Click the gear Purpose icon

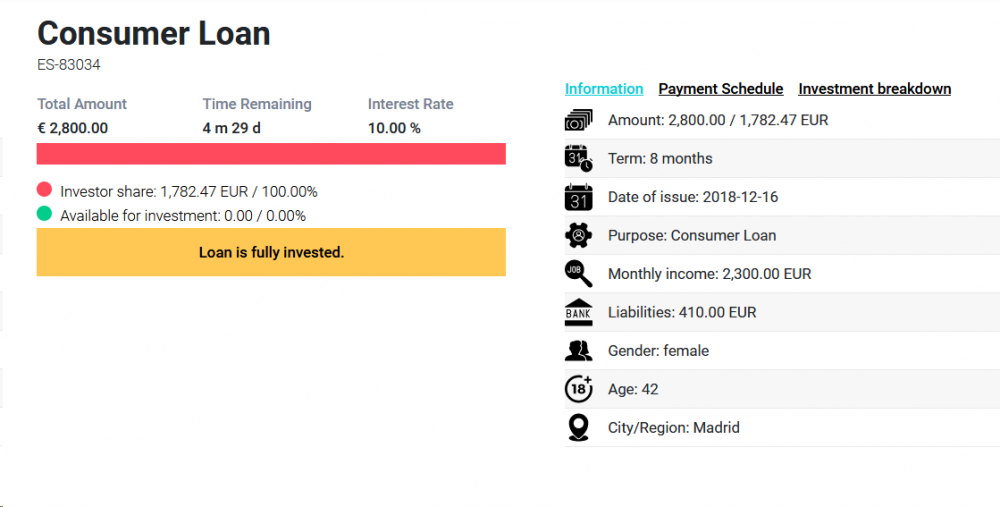pos(579,236)
